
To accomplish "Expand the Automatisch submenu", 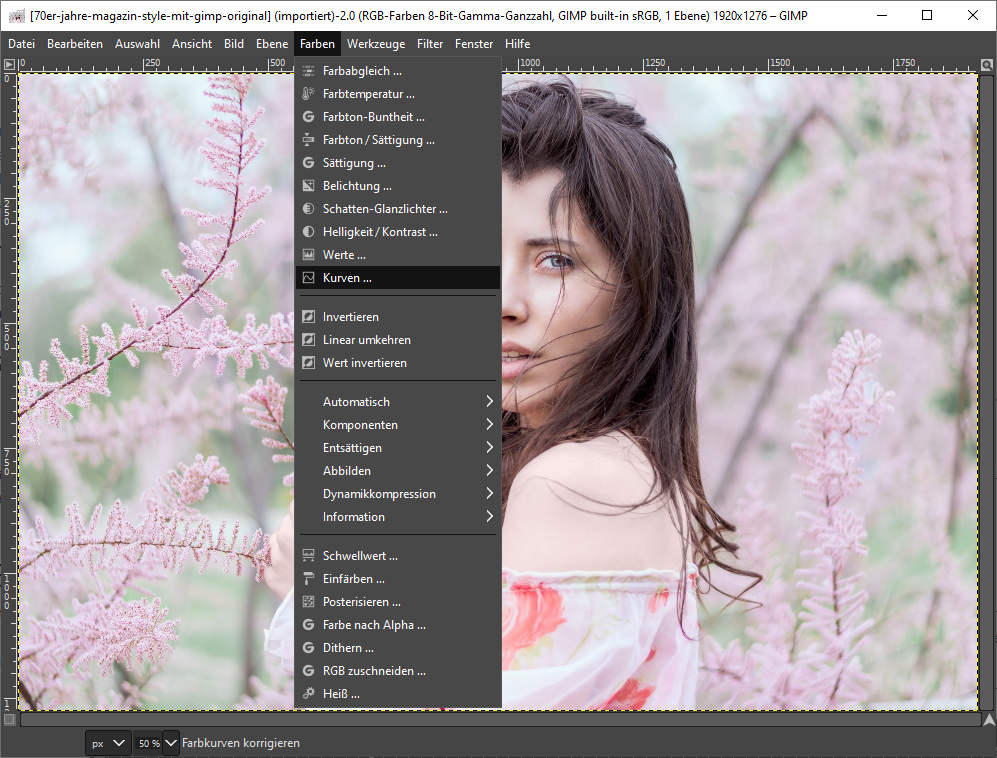I will coord(489,402).
